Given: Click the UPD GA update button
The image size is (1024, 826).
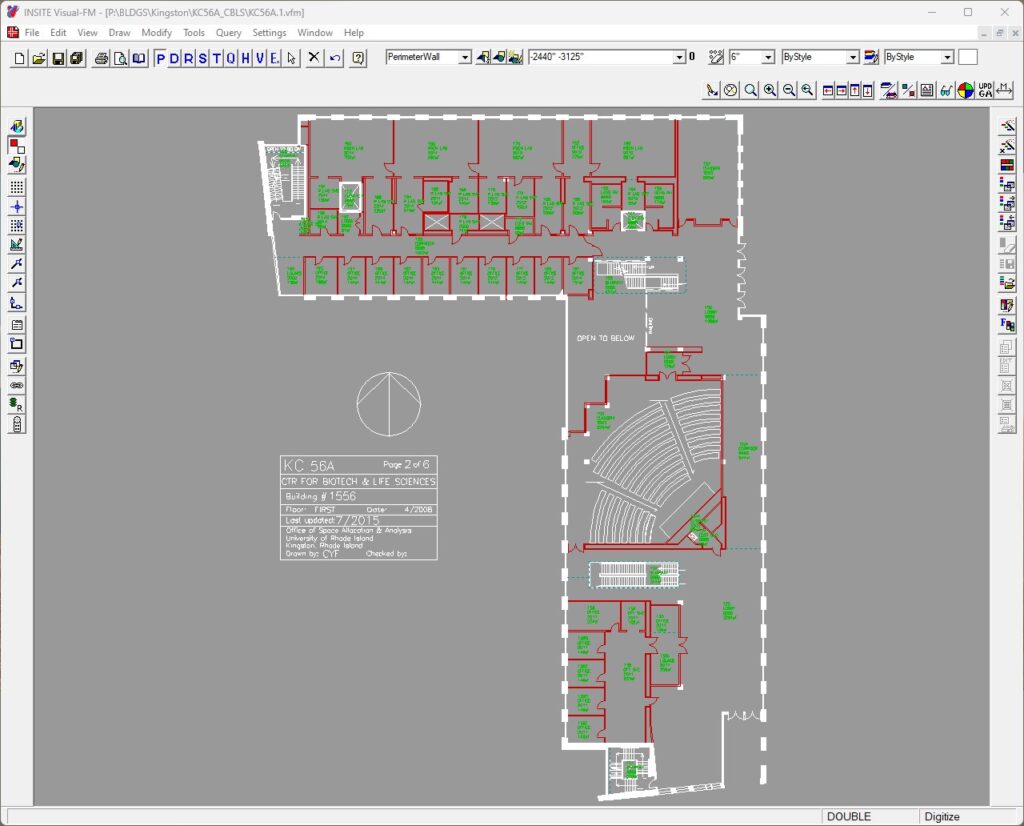Looking at the screenshot, I should (985, 91).
